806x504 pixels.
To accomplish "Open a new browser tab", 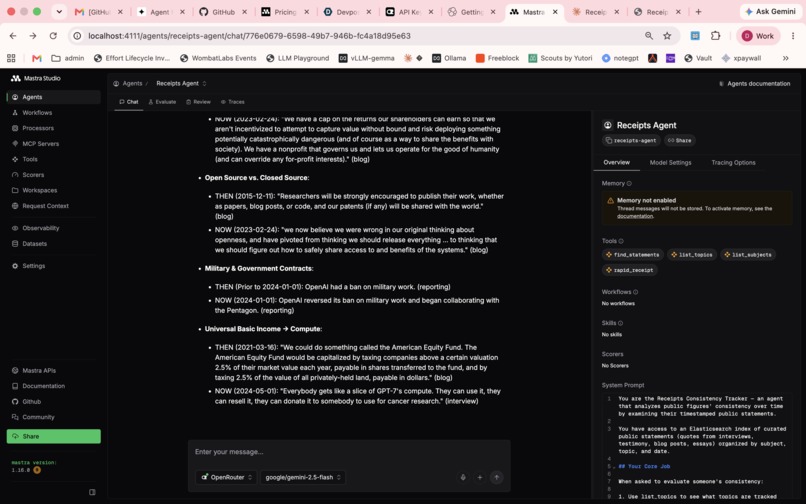I will coord(699,12).
